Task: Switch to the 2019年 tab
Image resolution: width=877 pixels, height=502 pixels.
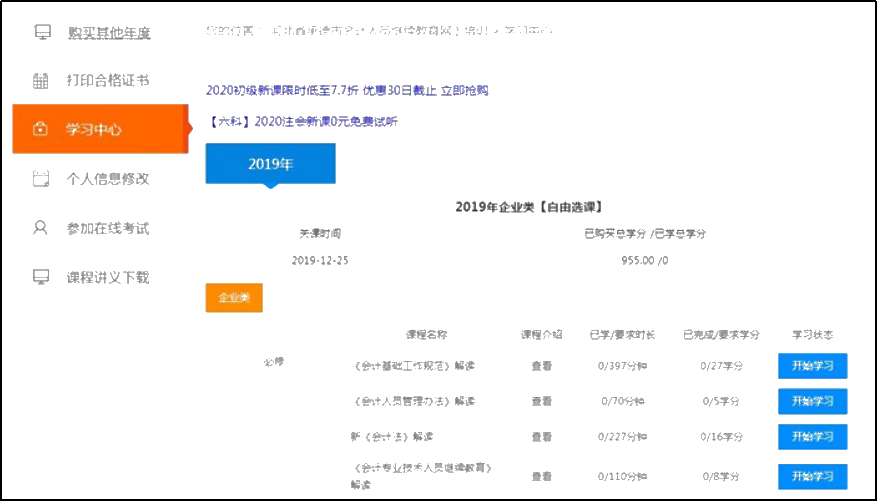Action: (270, 164)
